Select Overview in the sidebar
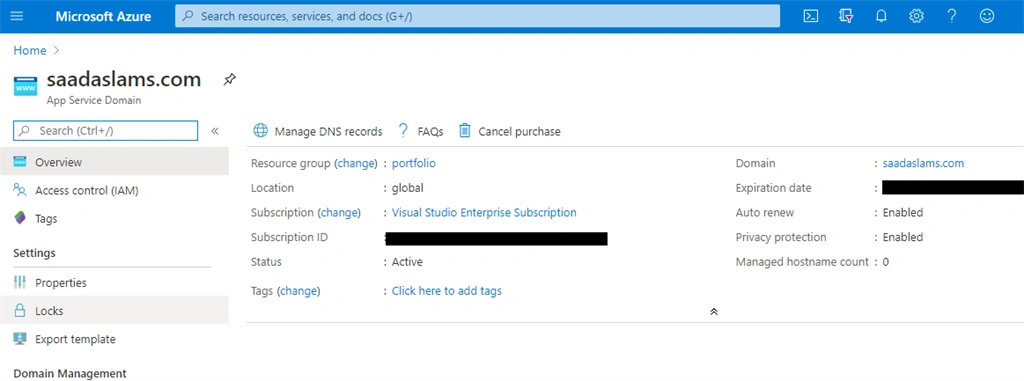The width and height of the screenshot is (1024, 381). (114, 162)
